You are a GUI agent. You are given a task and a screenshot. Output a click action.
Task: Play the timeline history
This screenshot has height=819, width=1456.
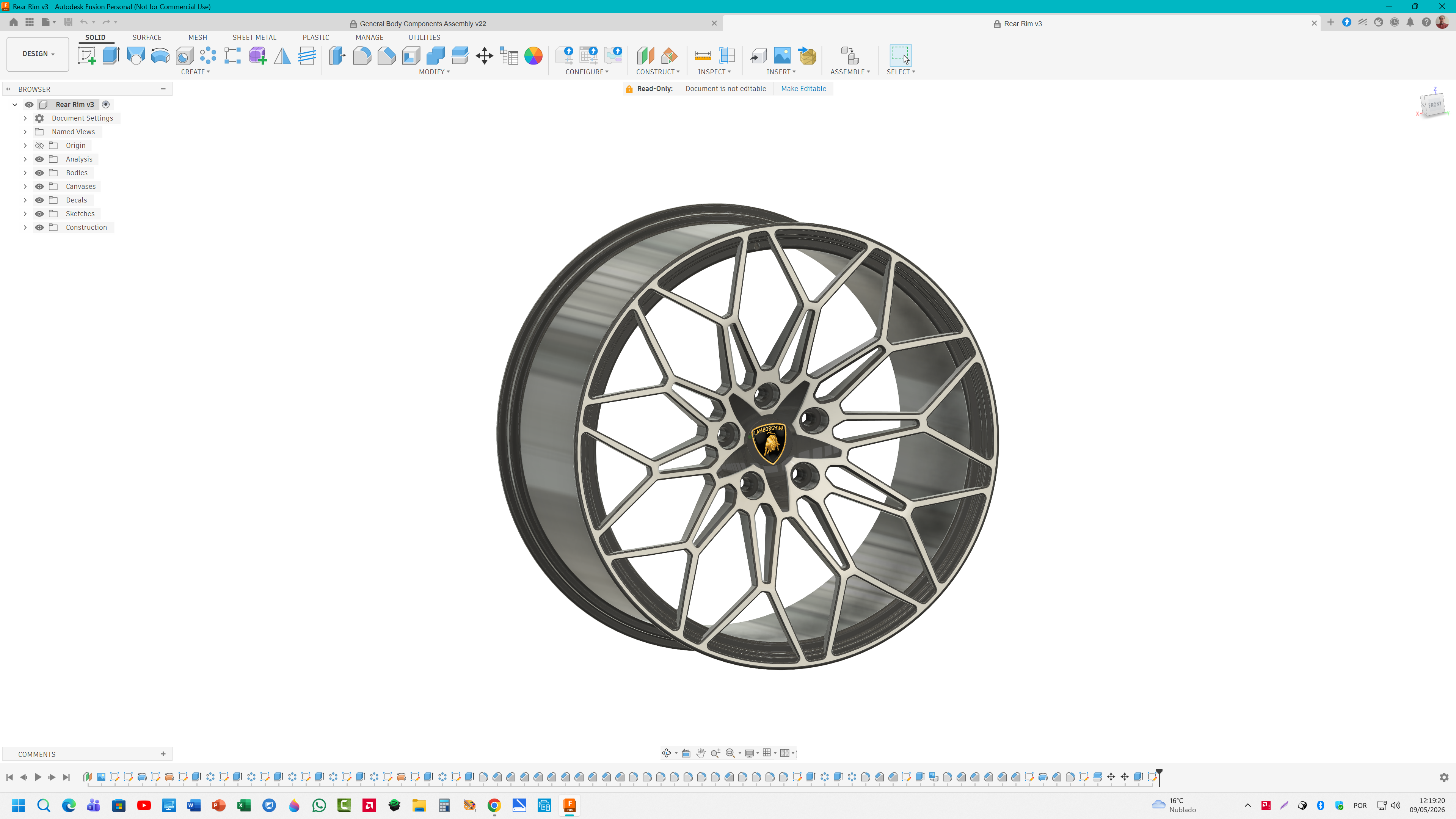38,777
